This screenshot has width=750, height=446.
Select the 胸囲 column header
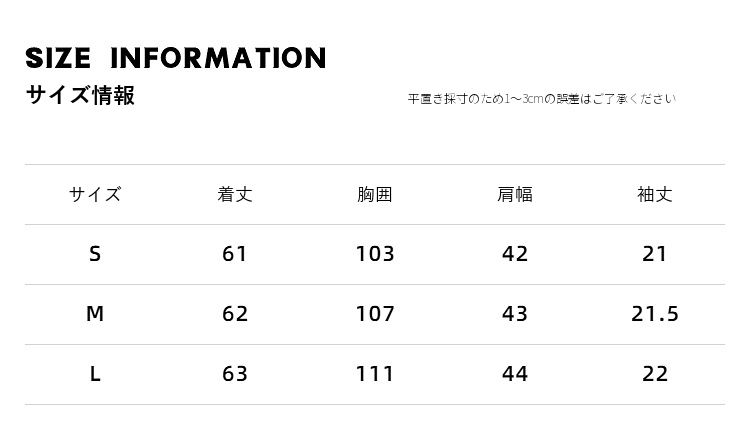coord(375,194)
